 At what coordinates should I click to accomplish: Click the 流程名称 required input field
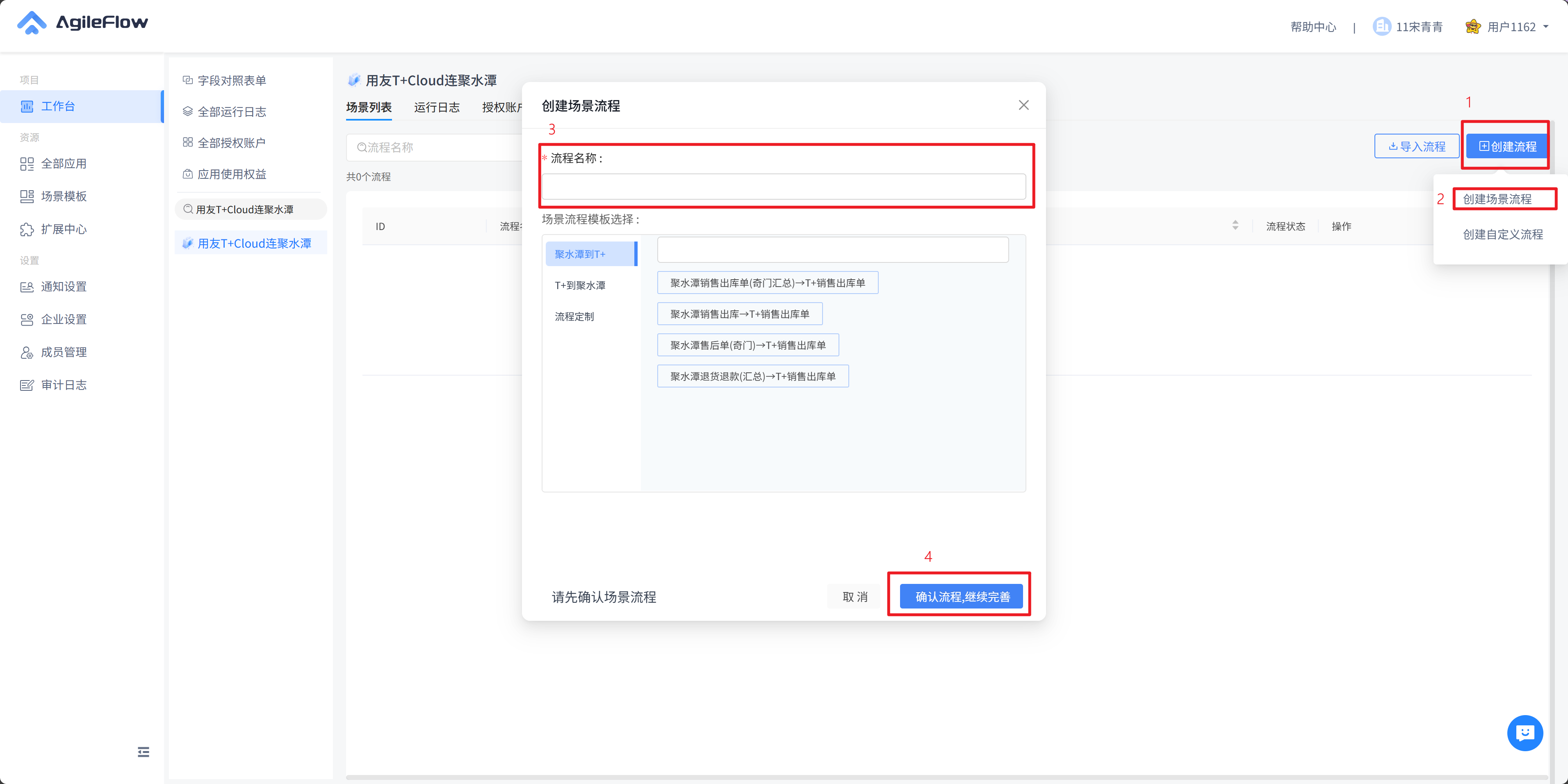pyautogui.click(x=784, y=187)
